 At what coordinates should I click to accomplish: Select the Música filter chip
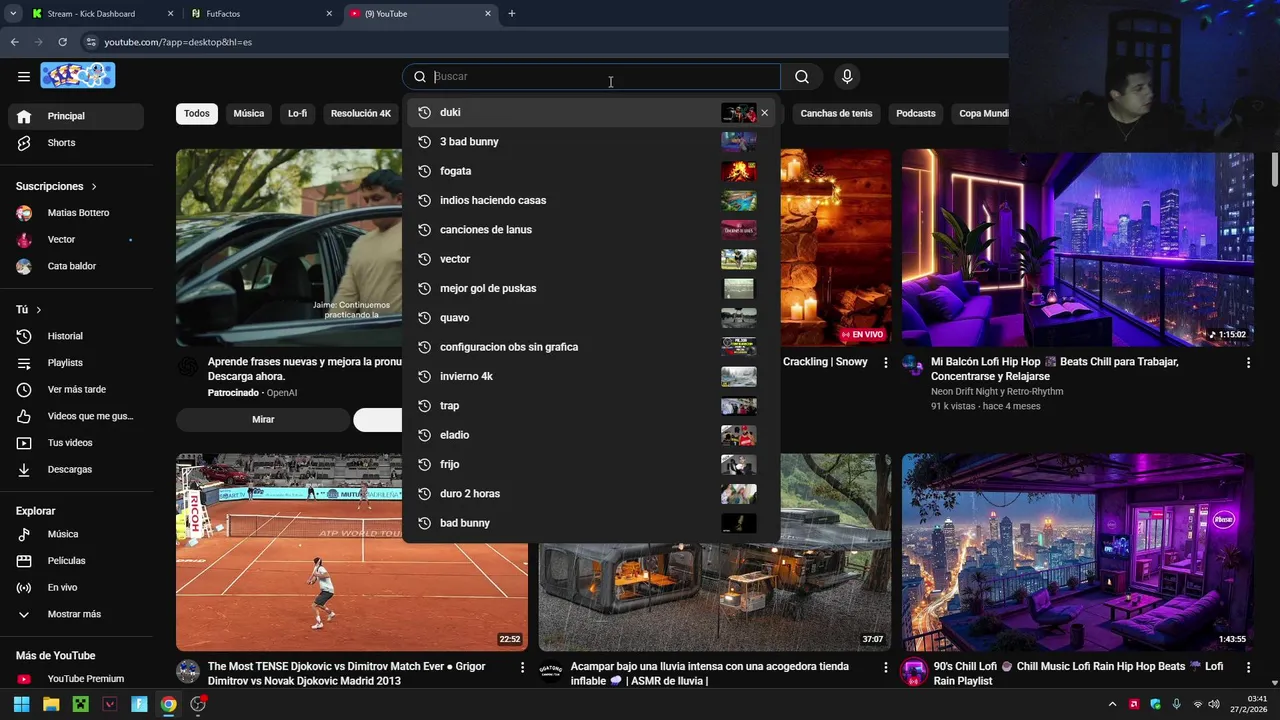point(249,114)
